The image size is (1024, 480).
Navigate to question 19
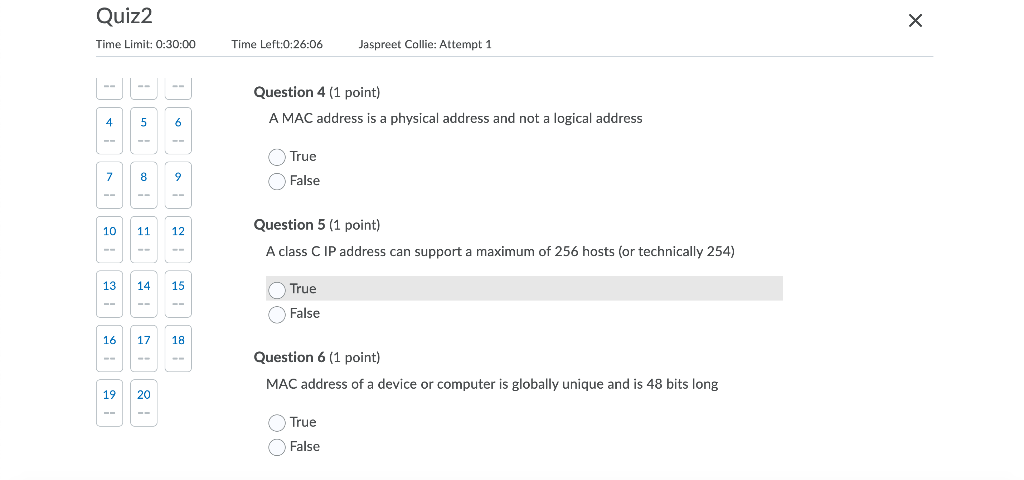coord(109,402)
